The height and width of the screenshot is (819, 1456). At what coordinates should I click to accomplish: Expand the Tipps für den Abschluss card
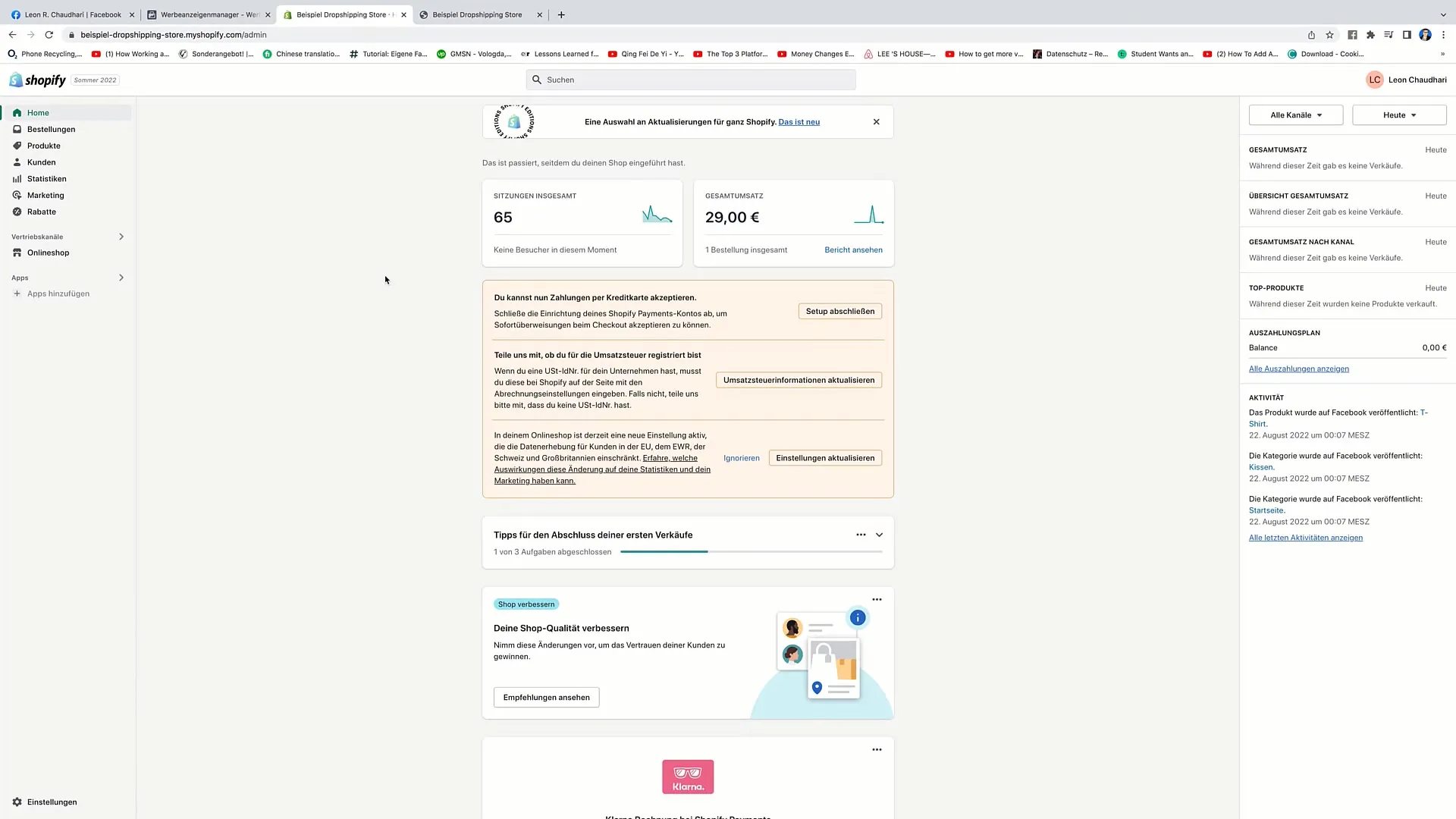(880, 535)
